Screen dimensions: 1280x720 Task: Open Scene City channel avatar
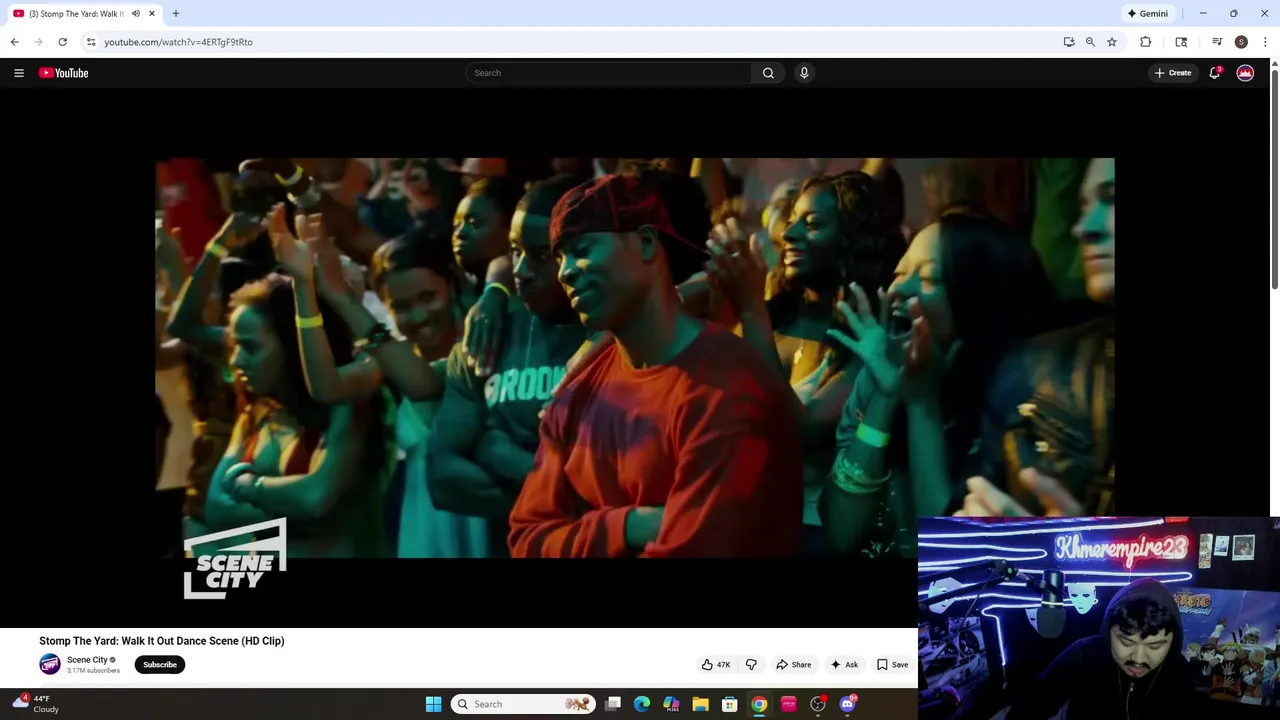(49, 664)
